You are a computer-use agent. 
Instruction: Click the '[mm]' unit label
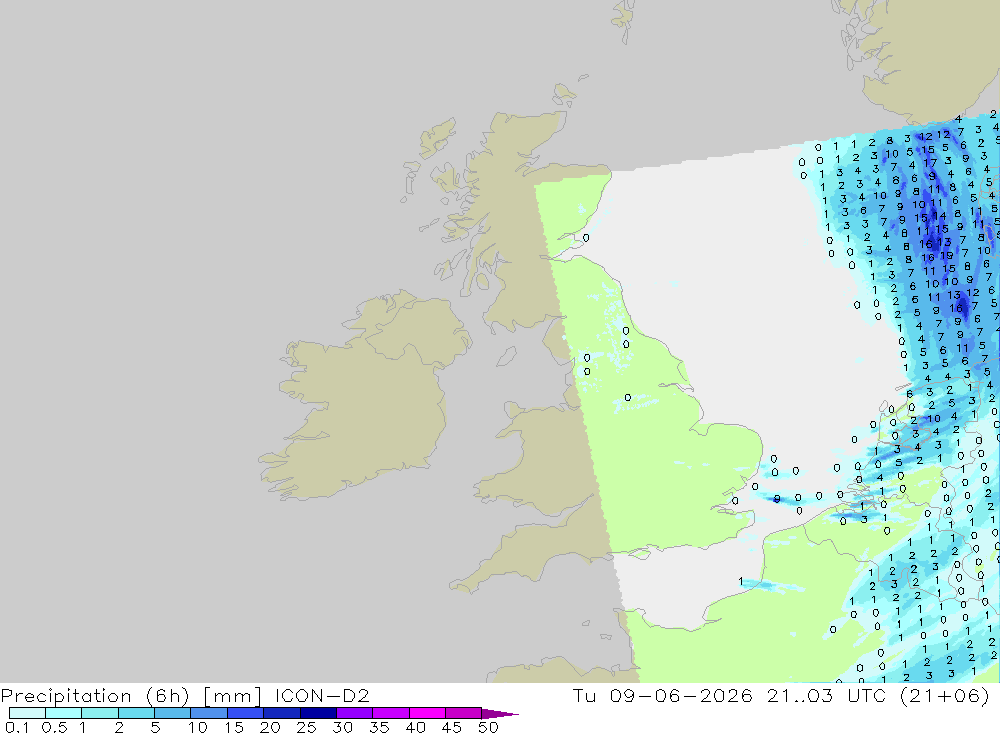point(232,696)
